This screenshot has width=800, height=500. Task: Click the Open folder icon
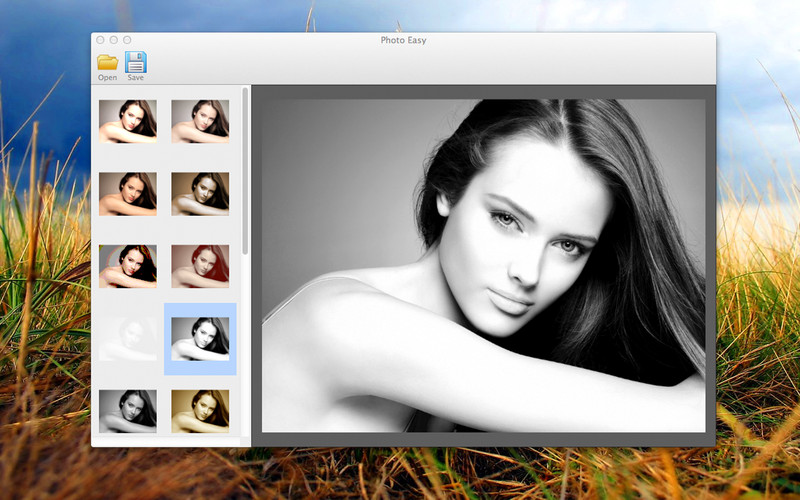(107, 63)
